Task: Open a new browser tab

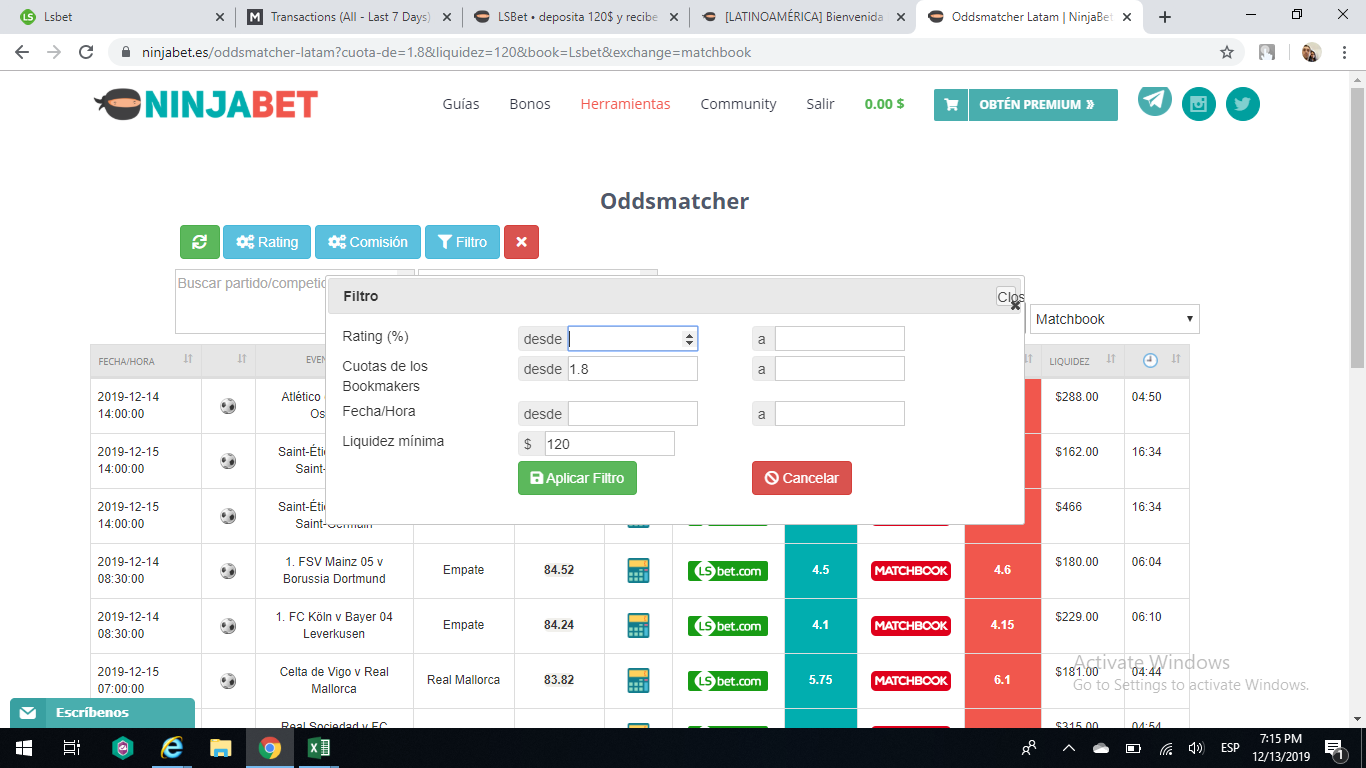Action: pyautogui.click(x=1164, y=17)
